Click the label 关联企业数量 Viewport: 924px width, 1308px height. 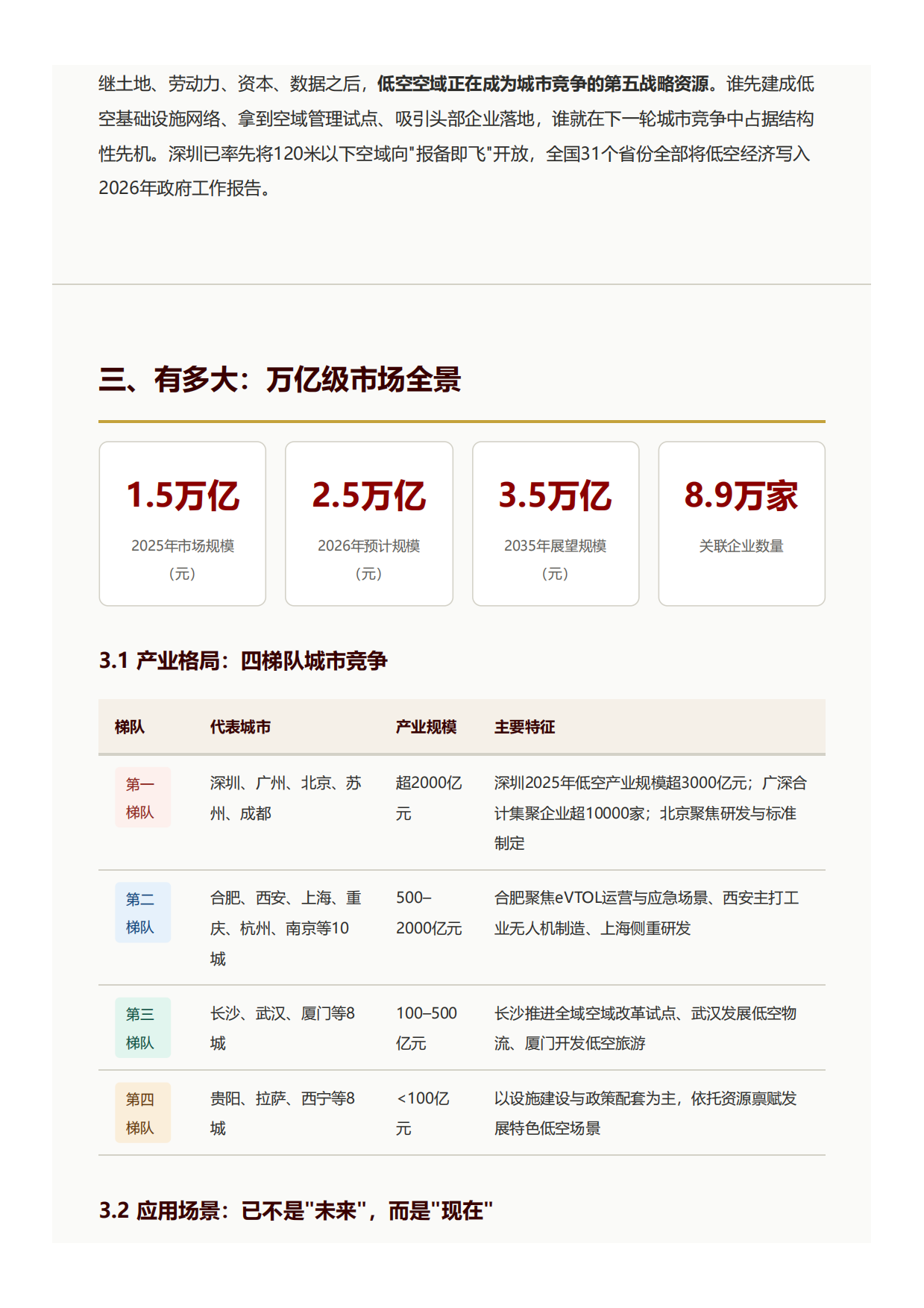point(741,546)
